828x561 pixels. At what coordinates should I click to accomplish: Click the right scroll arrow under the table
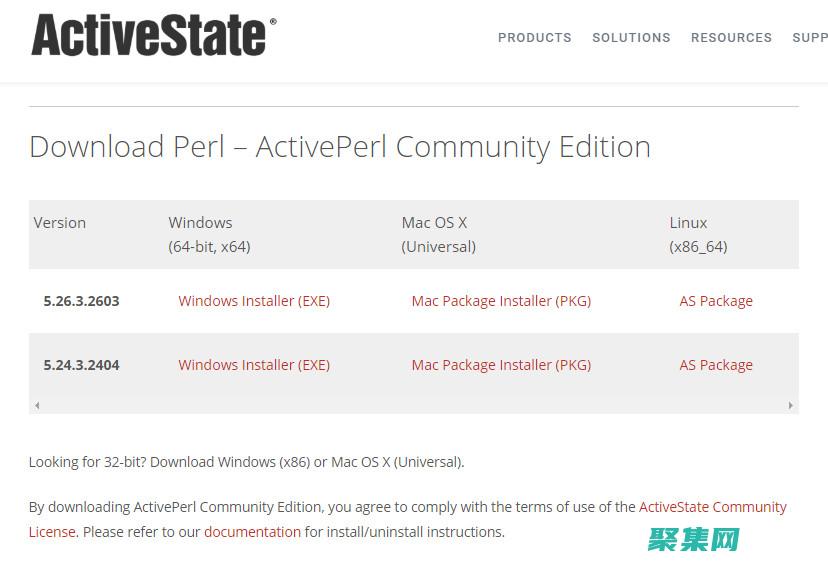[x=790, y=406]
